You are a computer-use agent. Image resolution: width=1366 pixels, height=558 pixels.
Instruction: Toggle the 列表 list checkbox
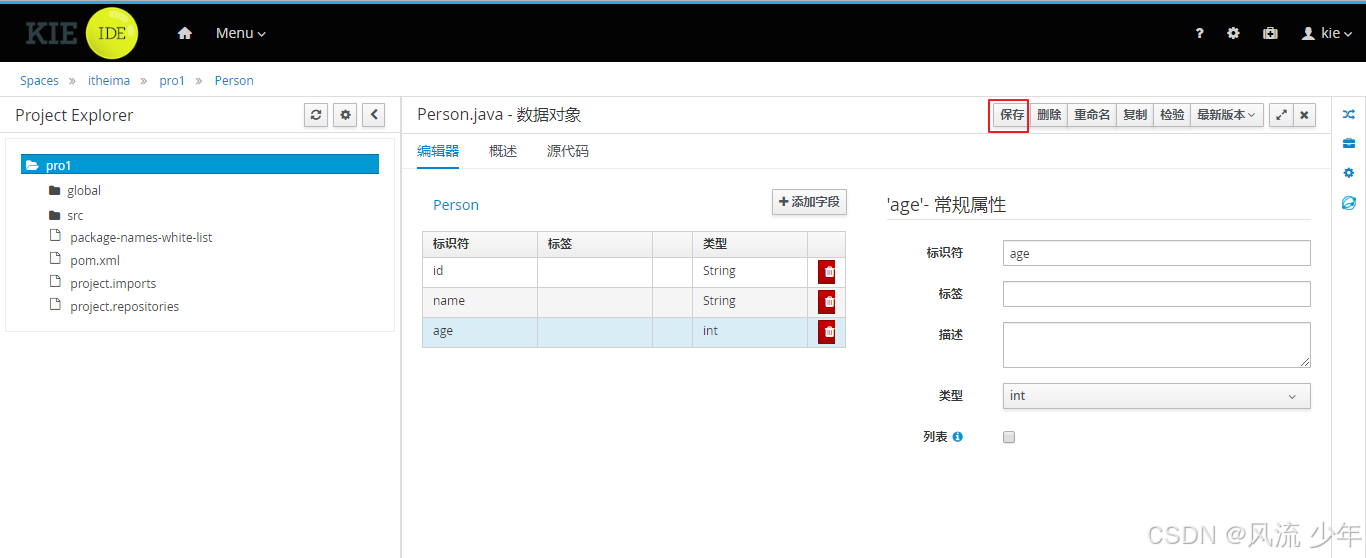pyautogui.click(x=1009, y=437)
